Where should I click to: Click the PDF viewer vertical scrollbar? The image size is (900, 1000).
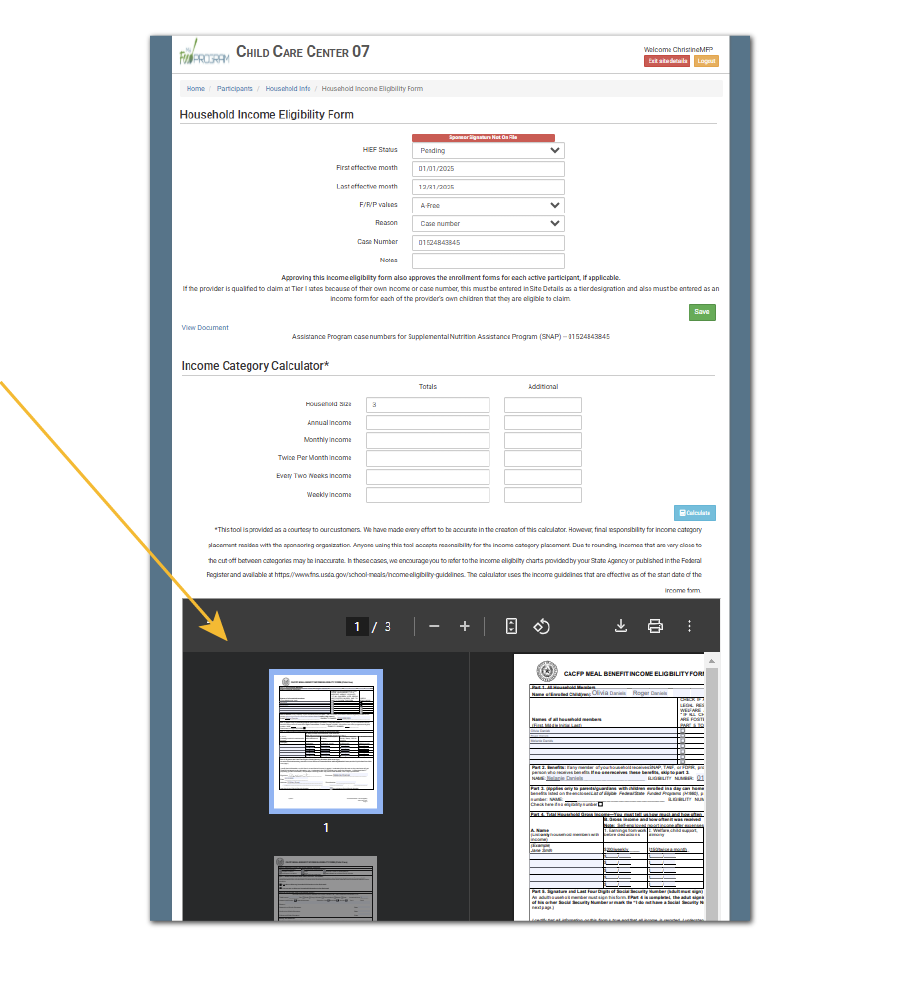pos(711,780)
